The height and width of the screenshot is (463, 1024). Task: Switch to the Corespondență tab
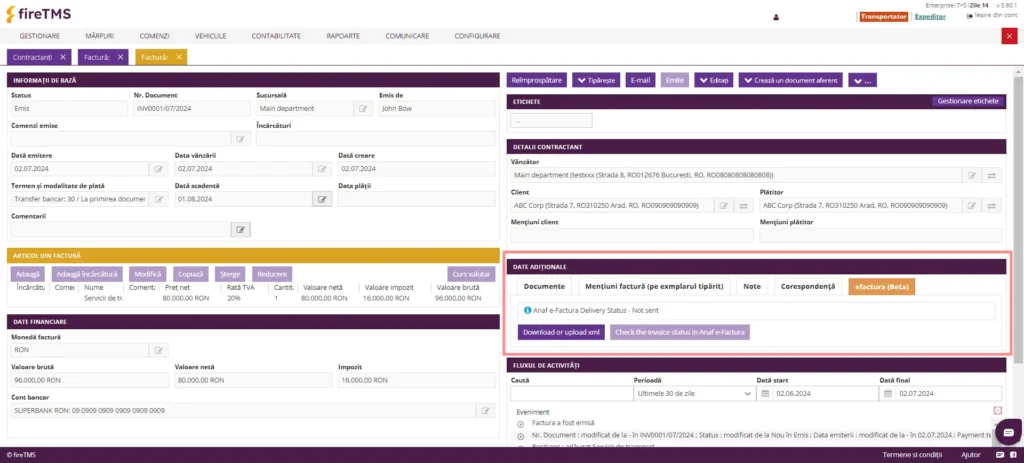pyautogui.click(x=808, y=287)
